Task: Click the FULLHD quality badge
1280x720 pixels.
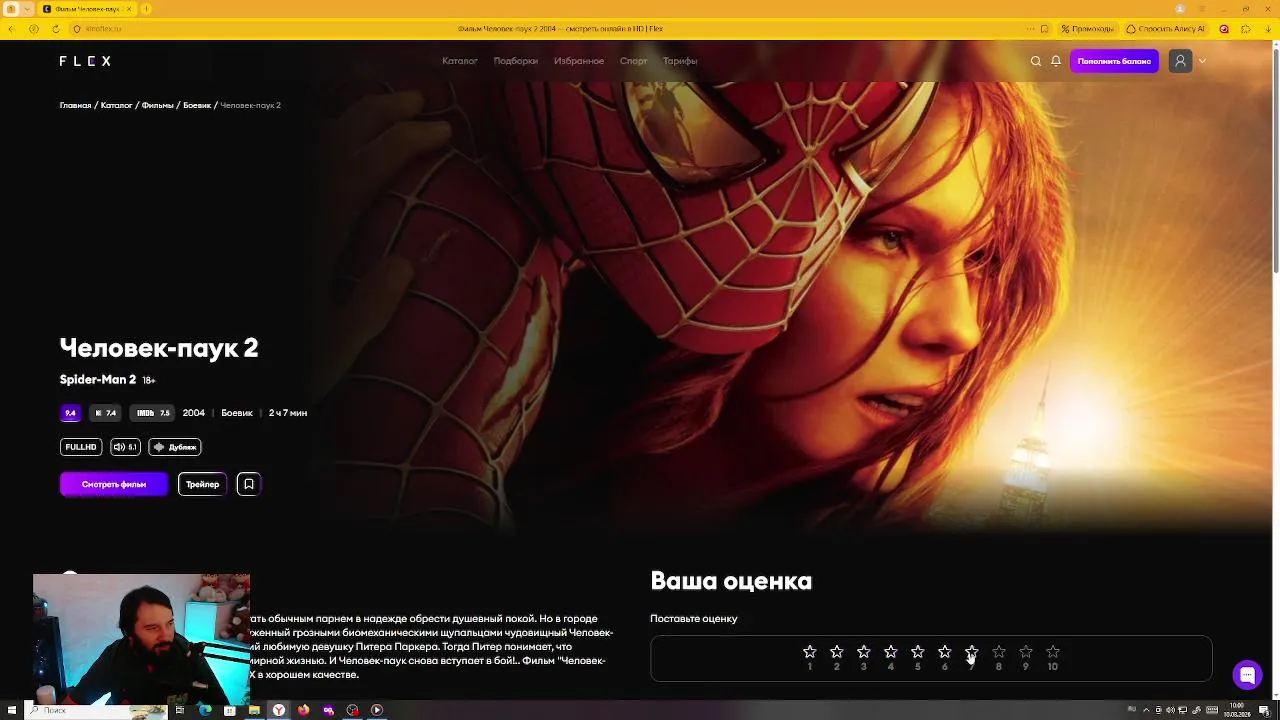Action: click(81, 447)
